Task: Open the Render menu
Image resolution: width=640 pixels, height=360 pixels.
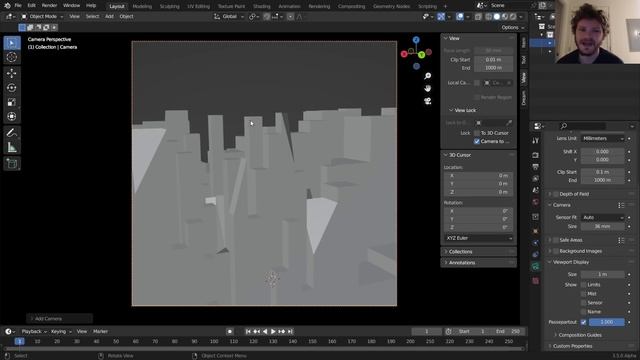Action: [x=49, y=6]
